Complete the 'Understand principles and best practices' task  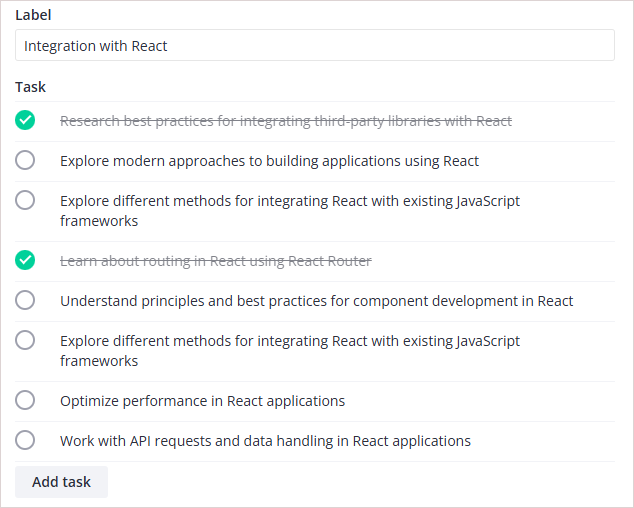click(25, 300)
